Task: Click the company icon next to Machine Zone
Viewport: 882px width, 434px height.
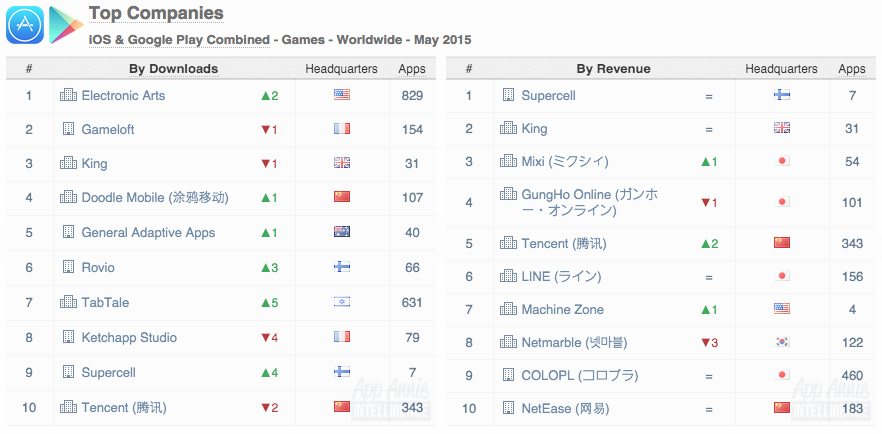Action: (508, 309)
